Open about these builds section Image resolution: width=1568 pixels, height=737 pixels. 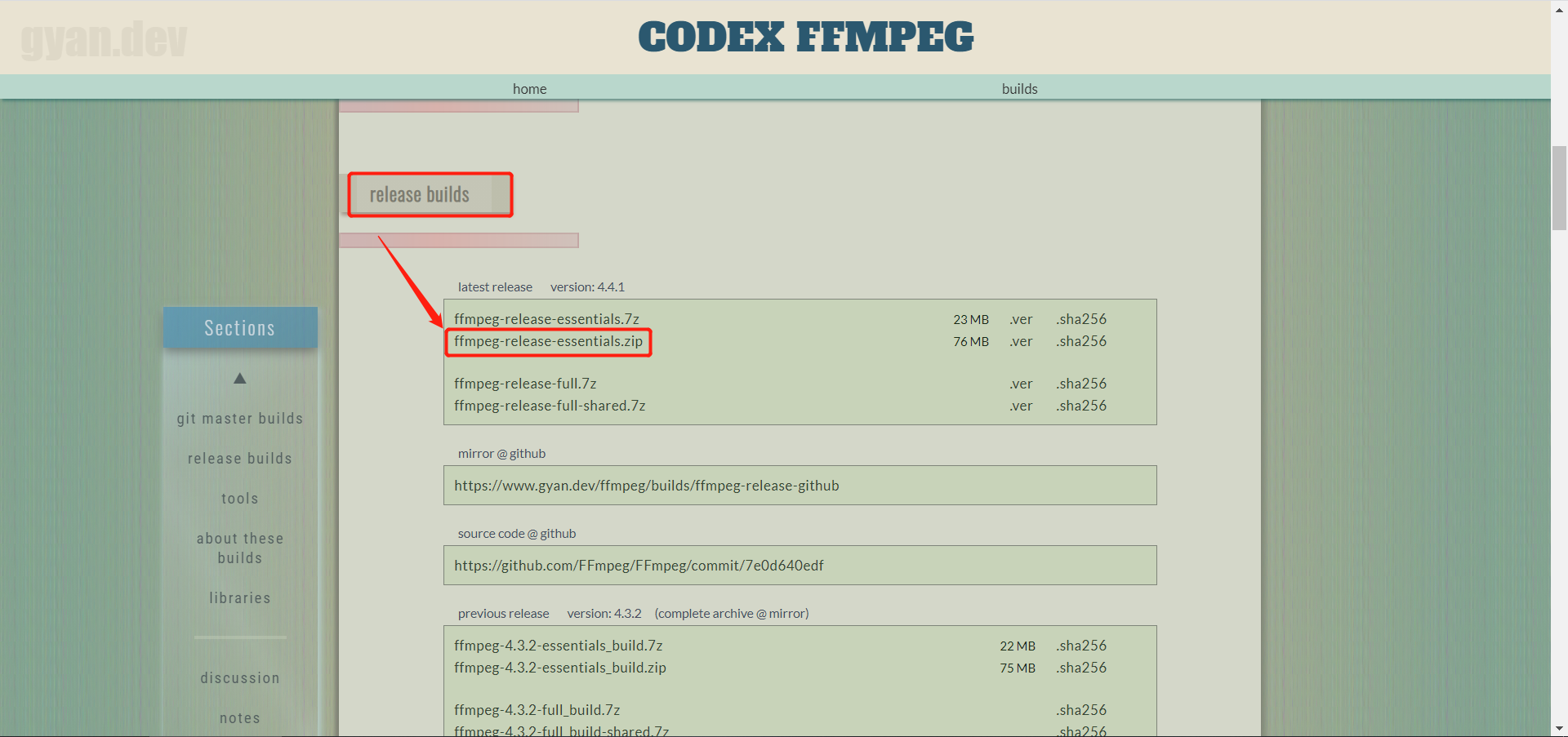click(x=240, y=548)
